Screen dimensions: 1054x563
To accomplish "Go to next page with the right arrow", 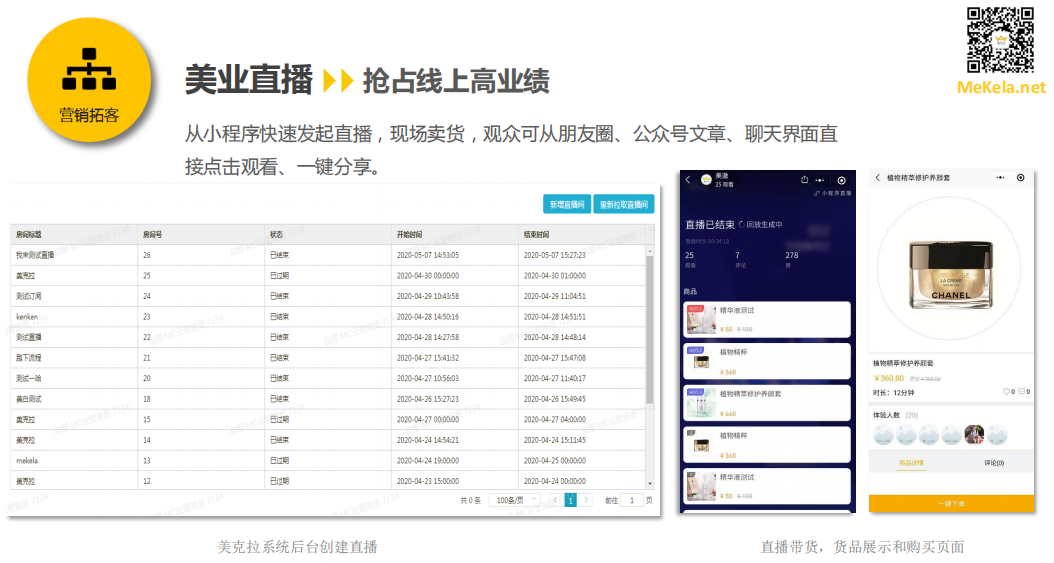I will coord(586,501).
